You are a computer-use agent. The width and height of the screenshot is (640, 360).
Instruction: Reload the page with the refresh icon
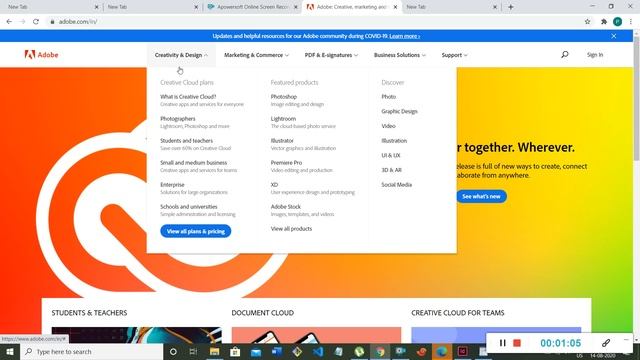[36, 22]
